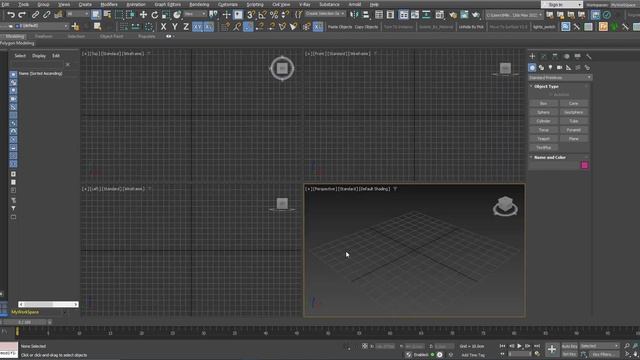Open the Motion command panel icon
The image size is (640, 360).
pos(566,56)
